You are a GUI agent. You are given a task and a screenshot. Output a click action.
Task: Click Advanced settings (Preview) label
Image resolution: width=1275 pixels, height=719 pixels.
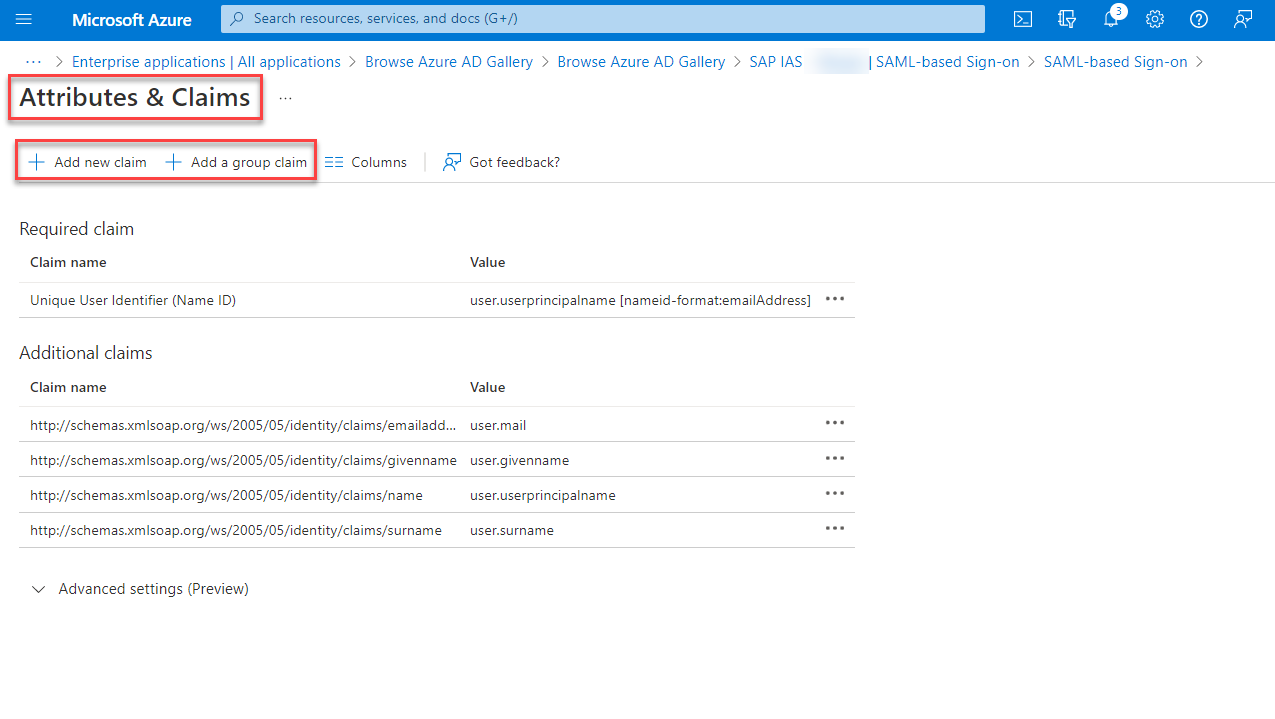[x=154, y=589]
